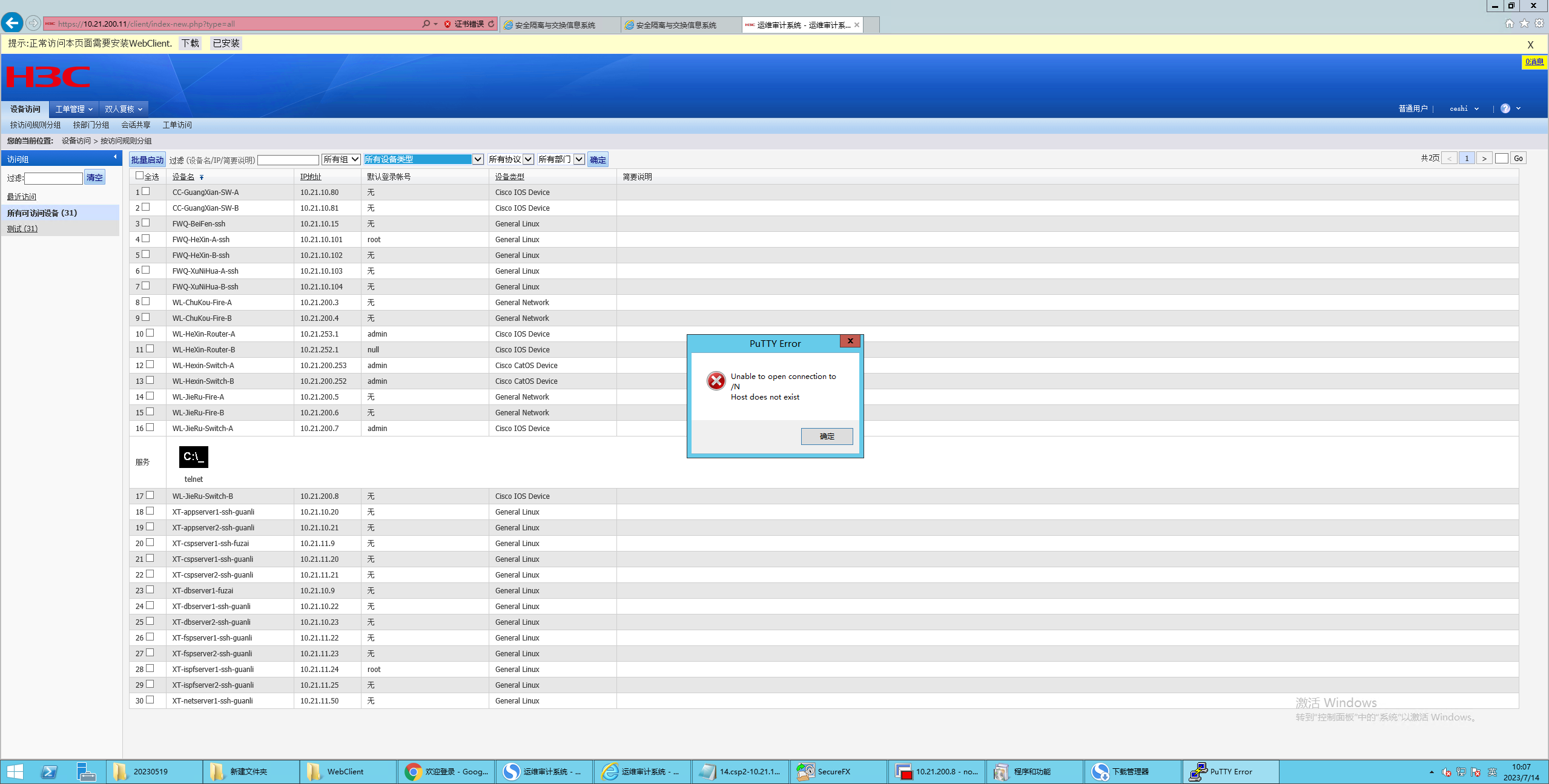Click the batch start button
The width and height of the screenshot is (1549, 784).
click(x=147, y=160)
